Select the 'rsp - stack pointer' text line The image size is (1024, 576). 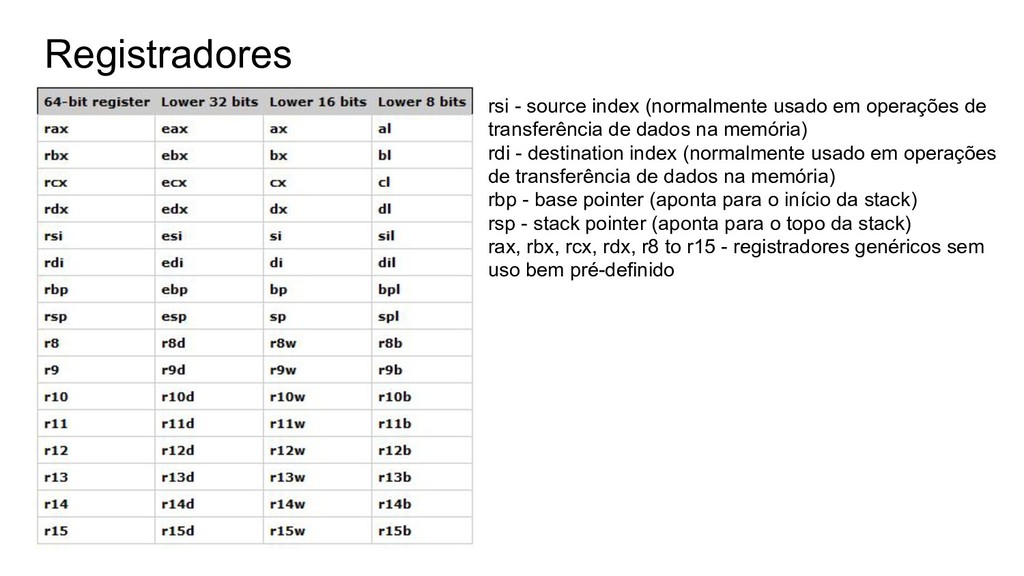coord(699,223)
